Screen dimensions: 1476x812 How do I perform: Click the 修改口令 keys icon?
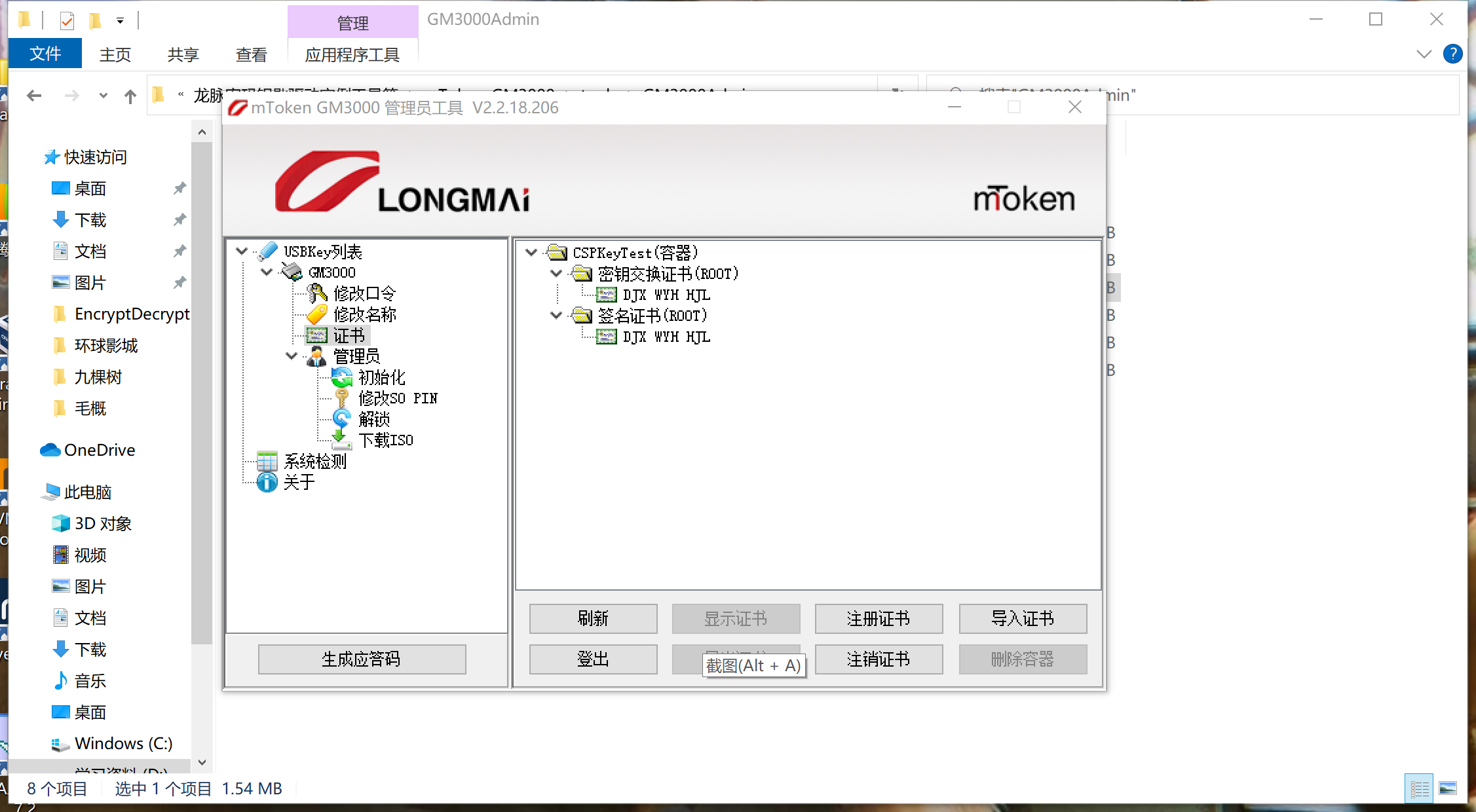tap(317, 293)
